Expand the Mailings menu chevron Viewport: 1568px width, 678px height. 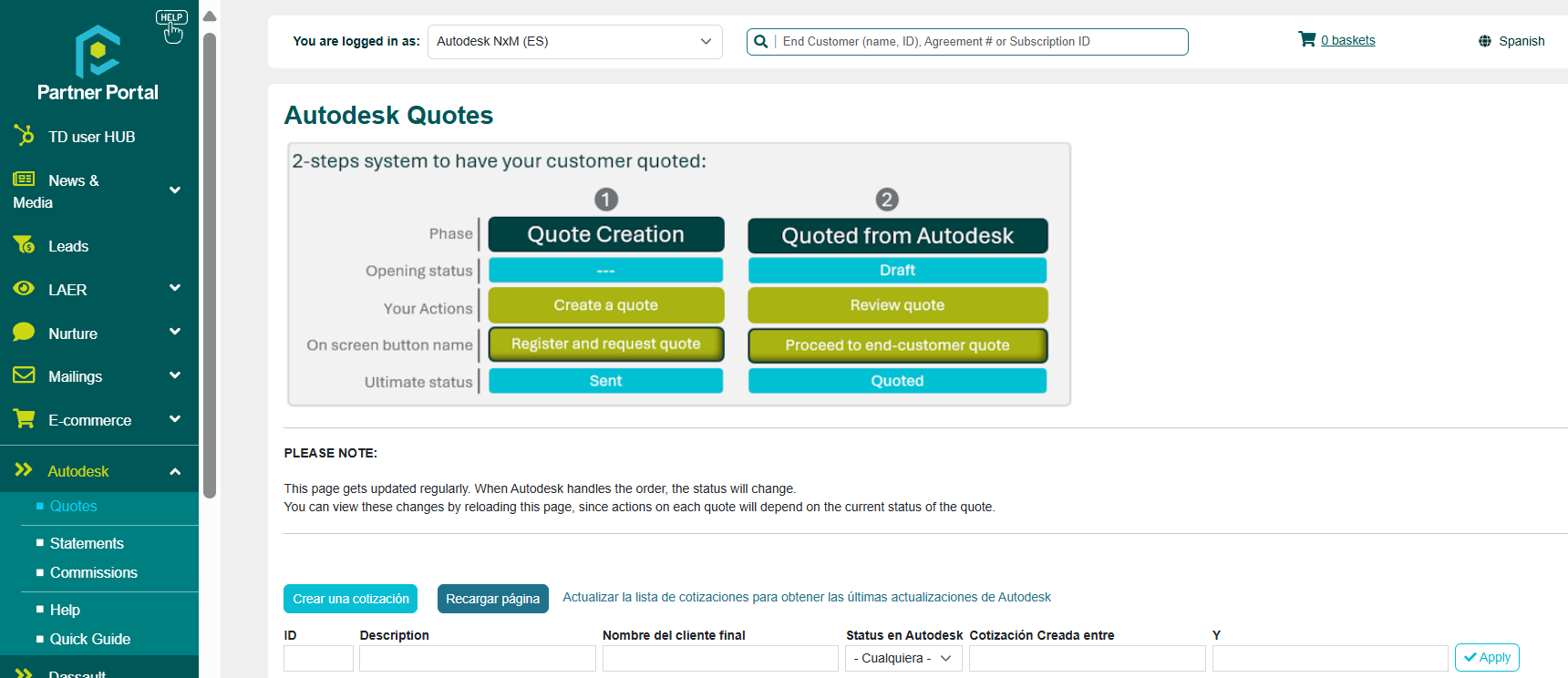click(x=175, y=375)
